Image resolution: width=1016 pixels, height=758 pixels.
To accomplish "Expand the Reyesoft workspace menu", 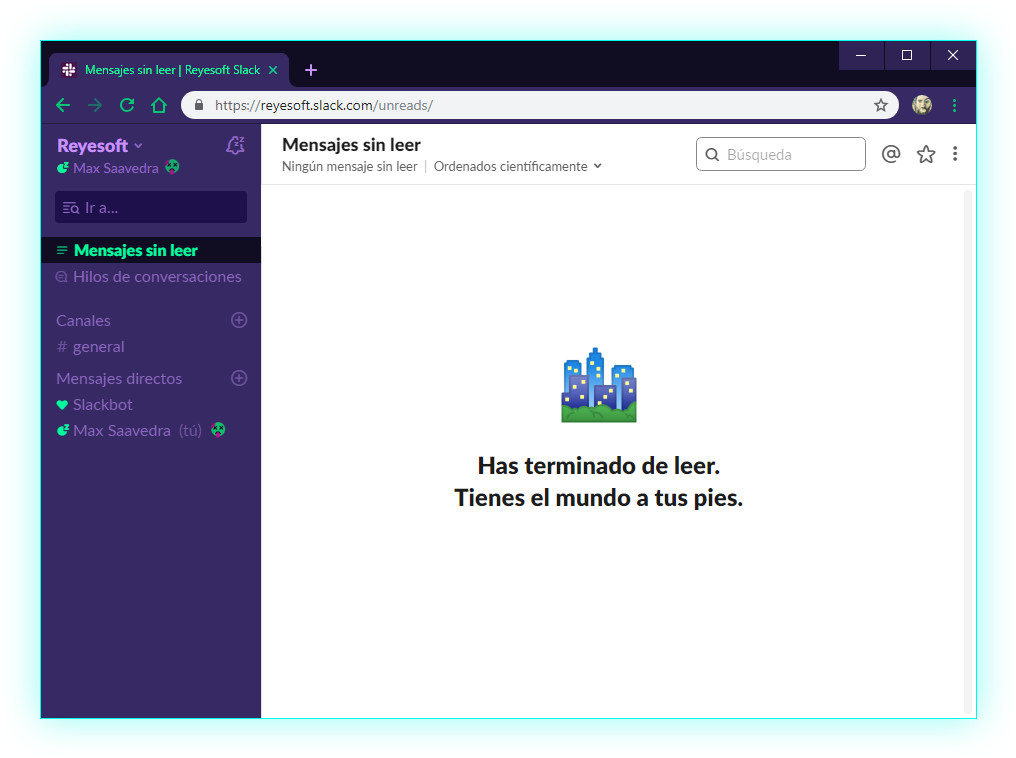I will pyautogui.click(x=100, y=146).
